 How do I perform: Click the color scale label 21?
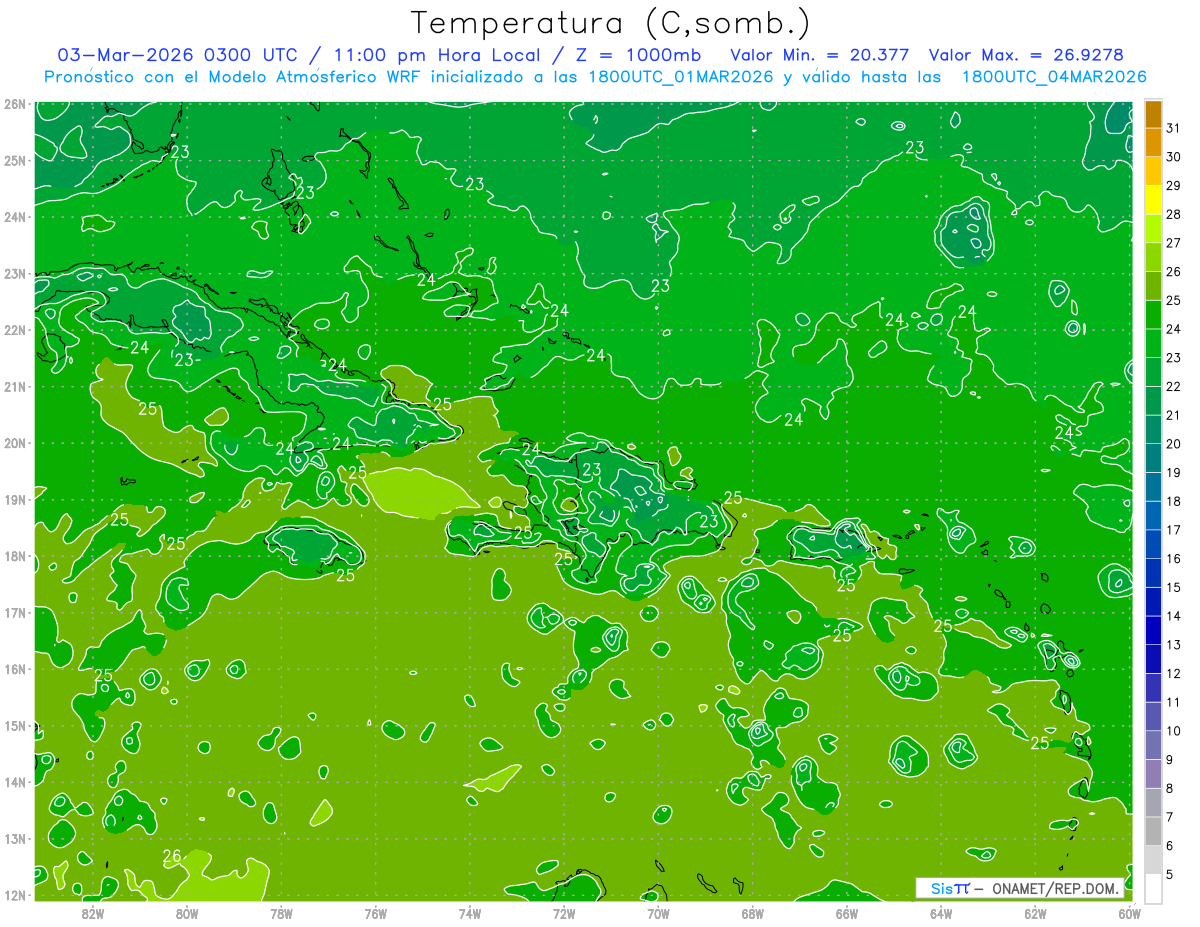pos(1174,415)
